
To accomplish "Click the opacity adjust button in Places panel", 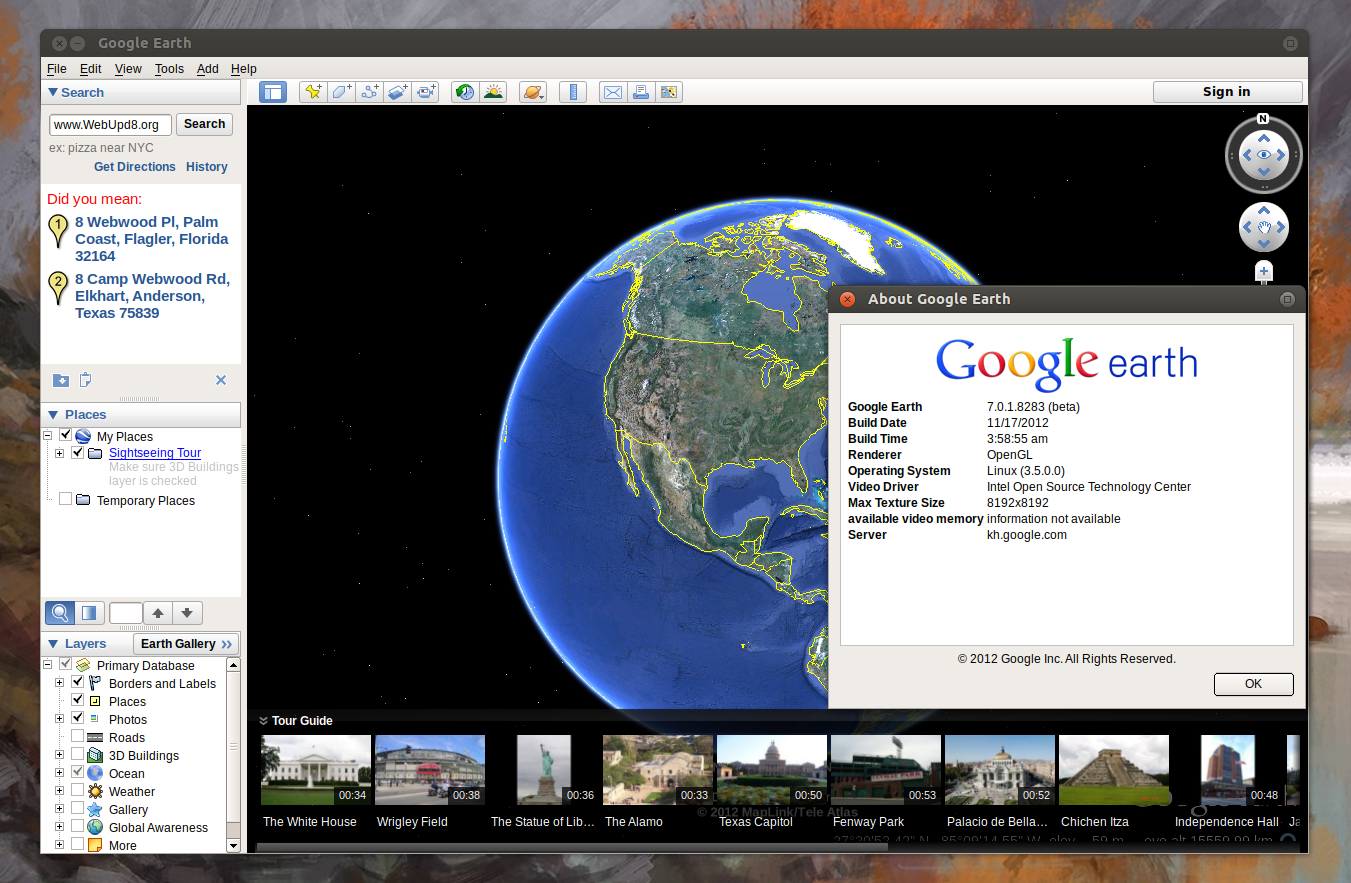I will pyautogui.click(x=88, y=613).
